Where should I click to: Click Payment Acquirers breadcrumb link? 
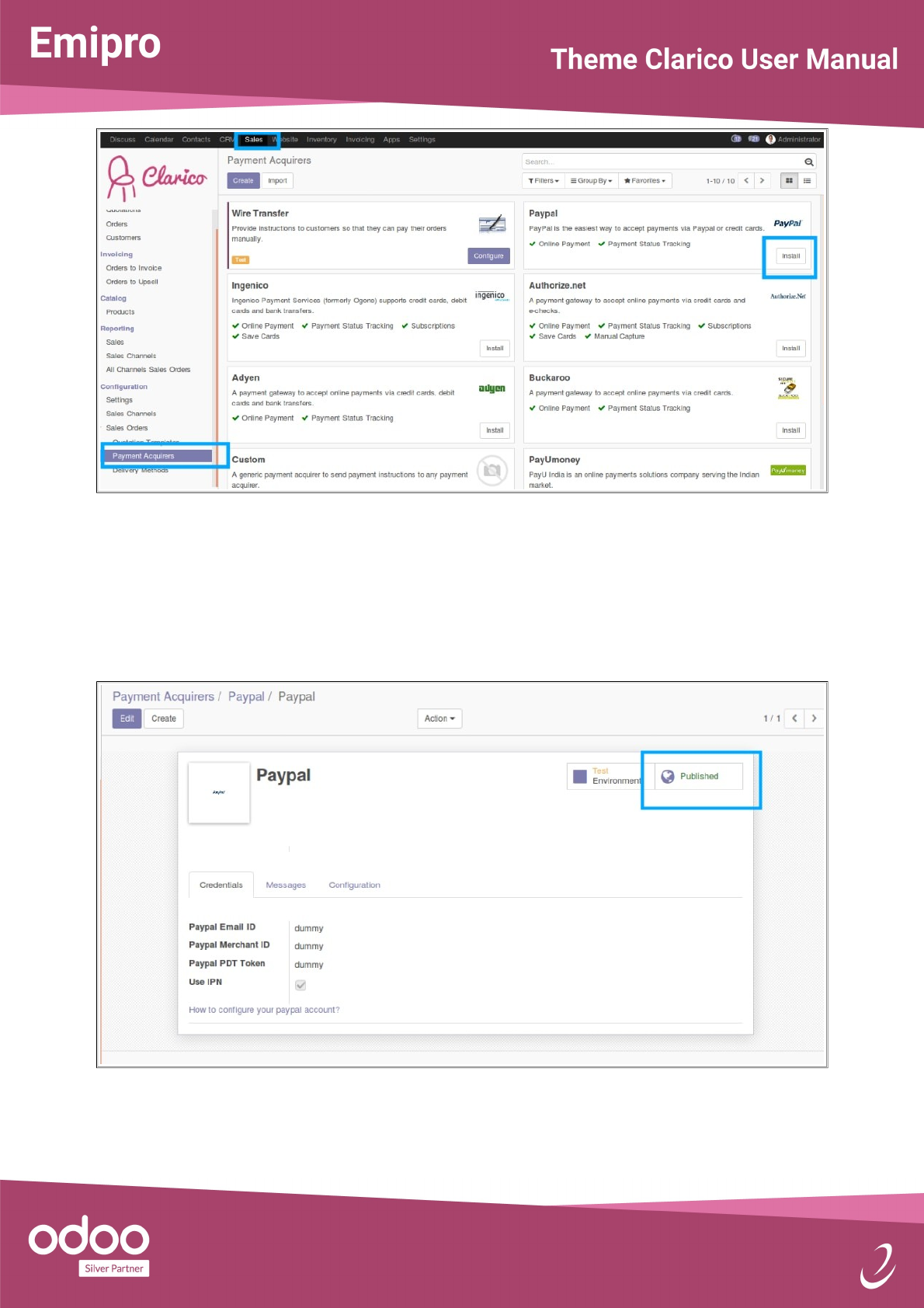[x=163, y=697]
